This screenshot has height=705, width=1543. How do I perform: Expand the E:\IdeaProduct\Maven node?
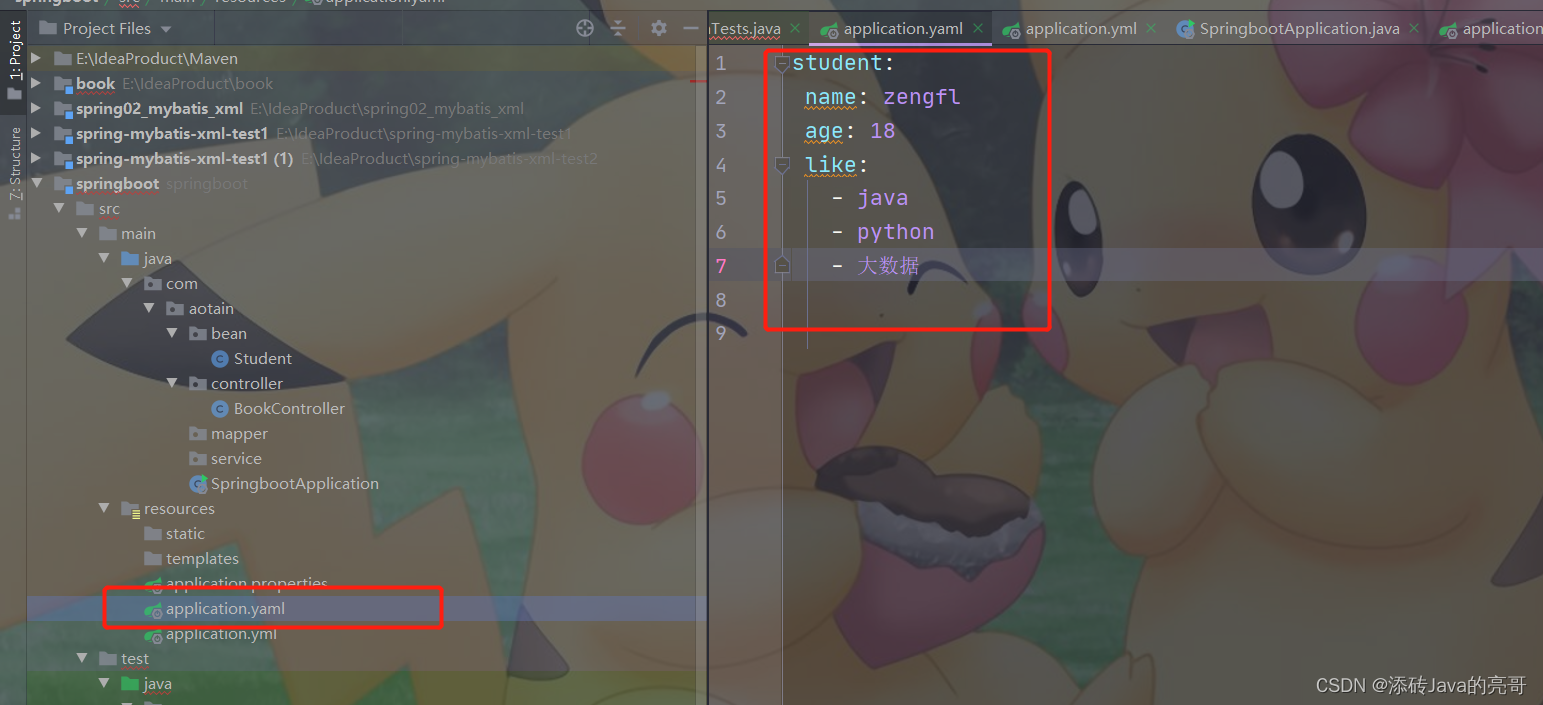37,59
